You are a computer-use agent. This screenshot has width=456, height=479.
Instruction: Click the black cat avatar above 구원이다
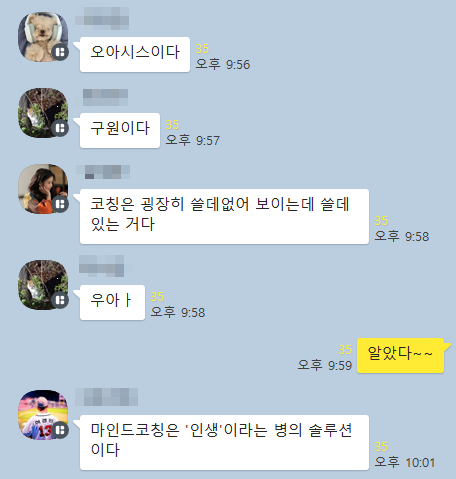click(x=43, y=113)
